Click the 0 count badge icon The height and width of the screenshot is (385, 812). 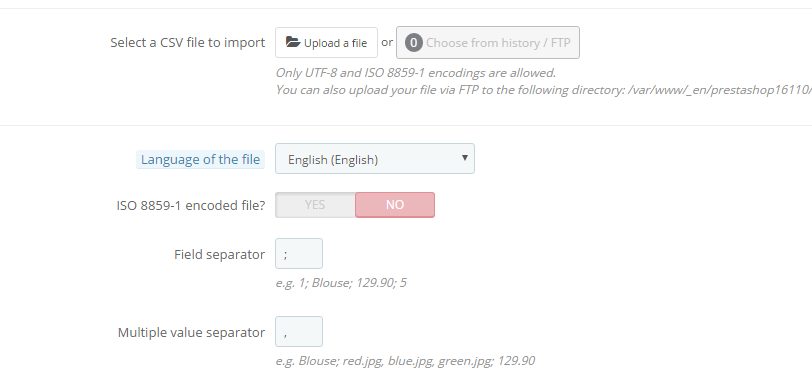coord(413,42)
